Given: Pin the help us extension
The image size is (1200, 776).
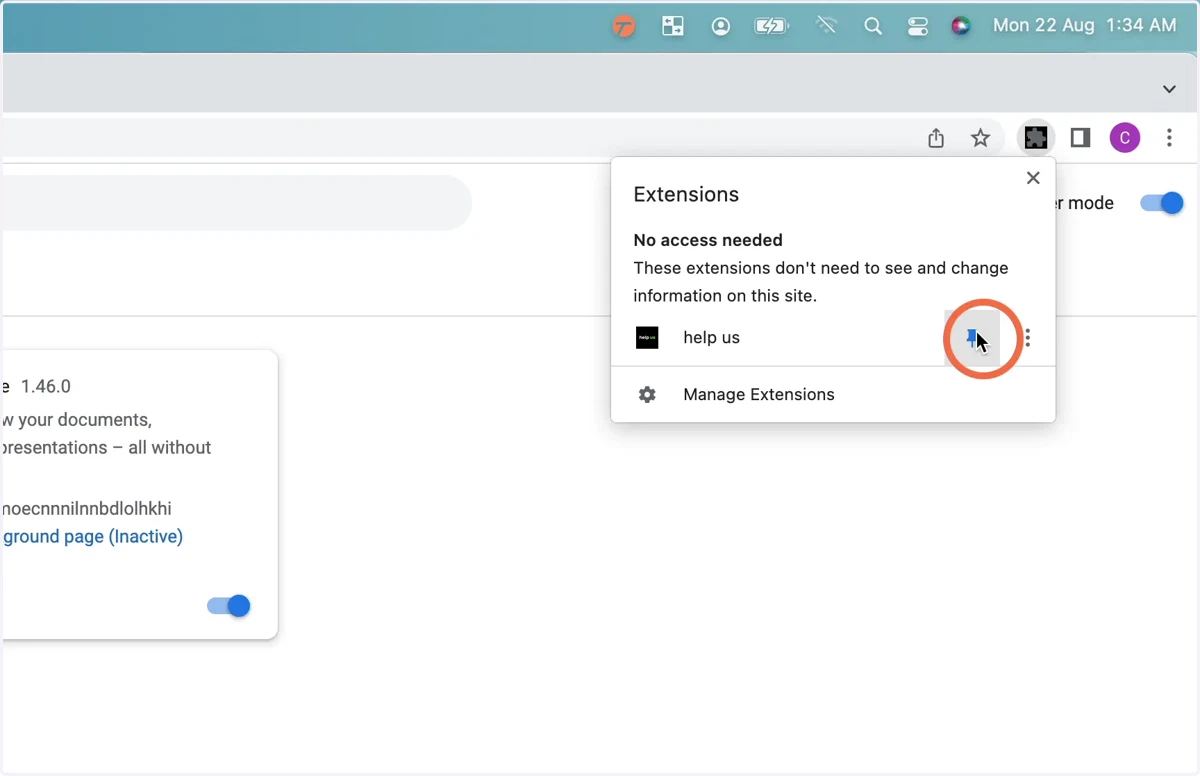Looking at the screenshot, I should click(x=971, y=338).
